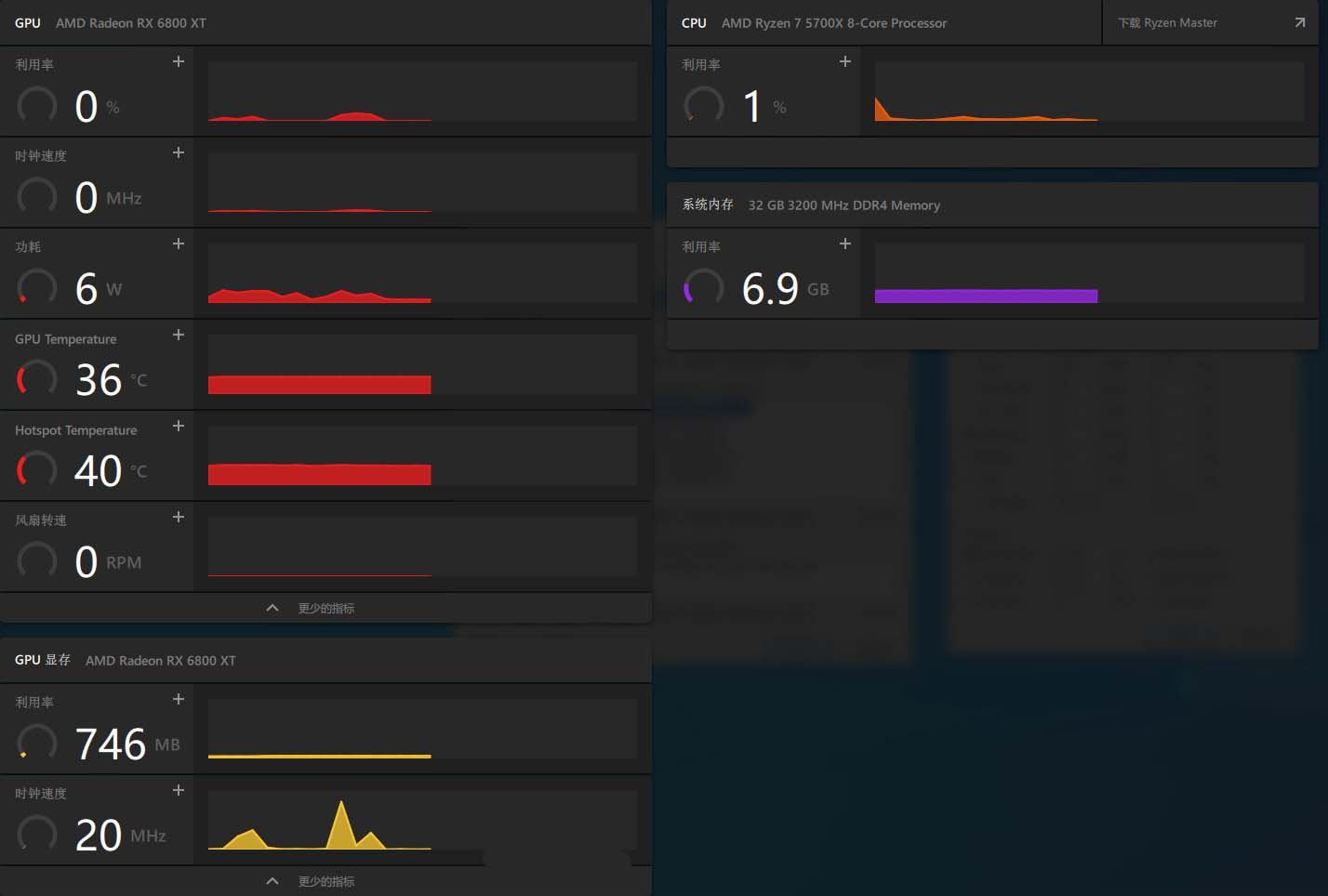Pin GPU Temperature using its plus icon
This screenshot has height=896, width=1328.
point(179,336)
